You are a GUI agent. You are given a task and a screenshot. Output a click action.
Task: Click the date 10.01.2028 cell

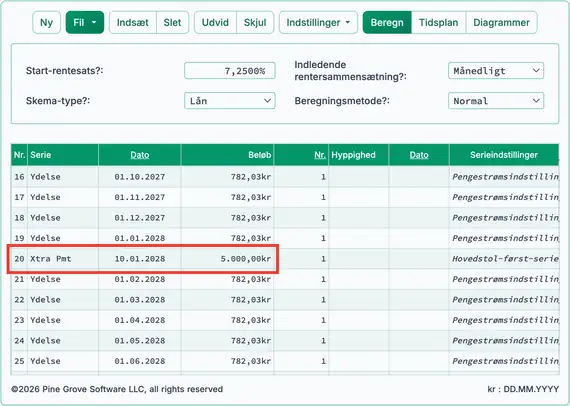point(140,259)
